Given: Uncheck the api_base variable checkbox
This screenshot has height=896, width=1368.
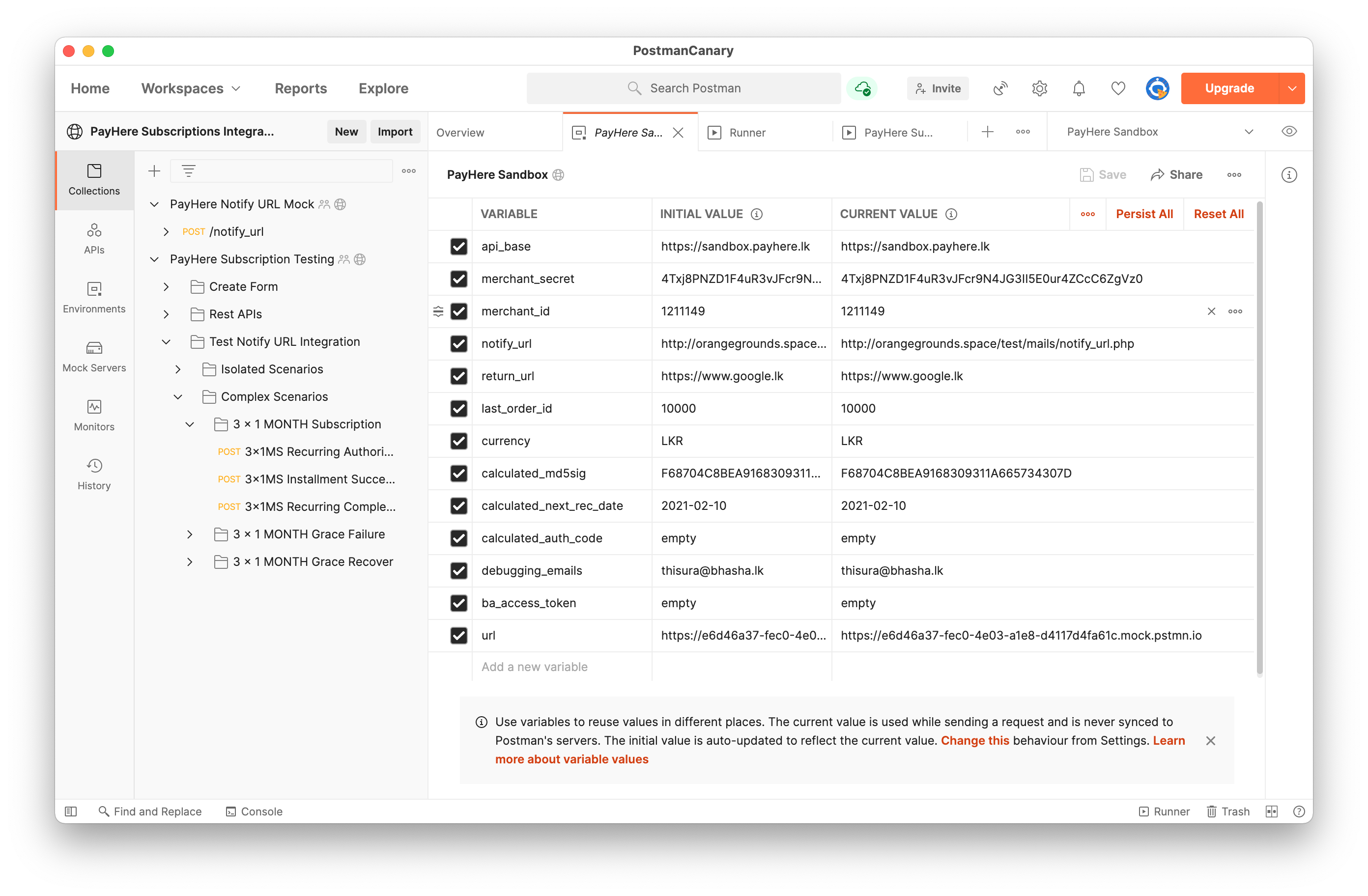Looking at the screenshot, I should 458,247.
